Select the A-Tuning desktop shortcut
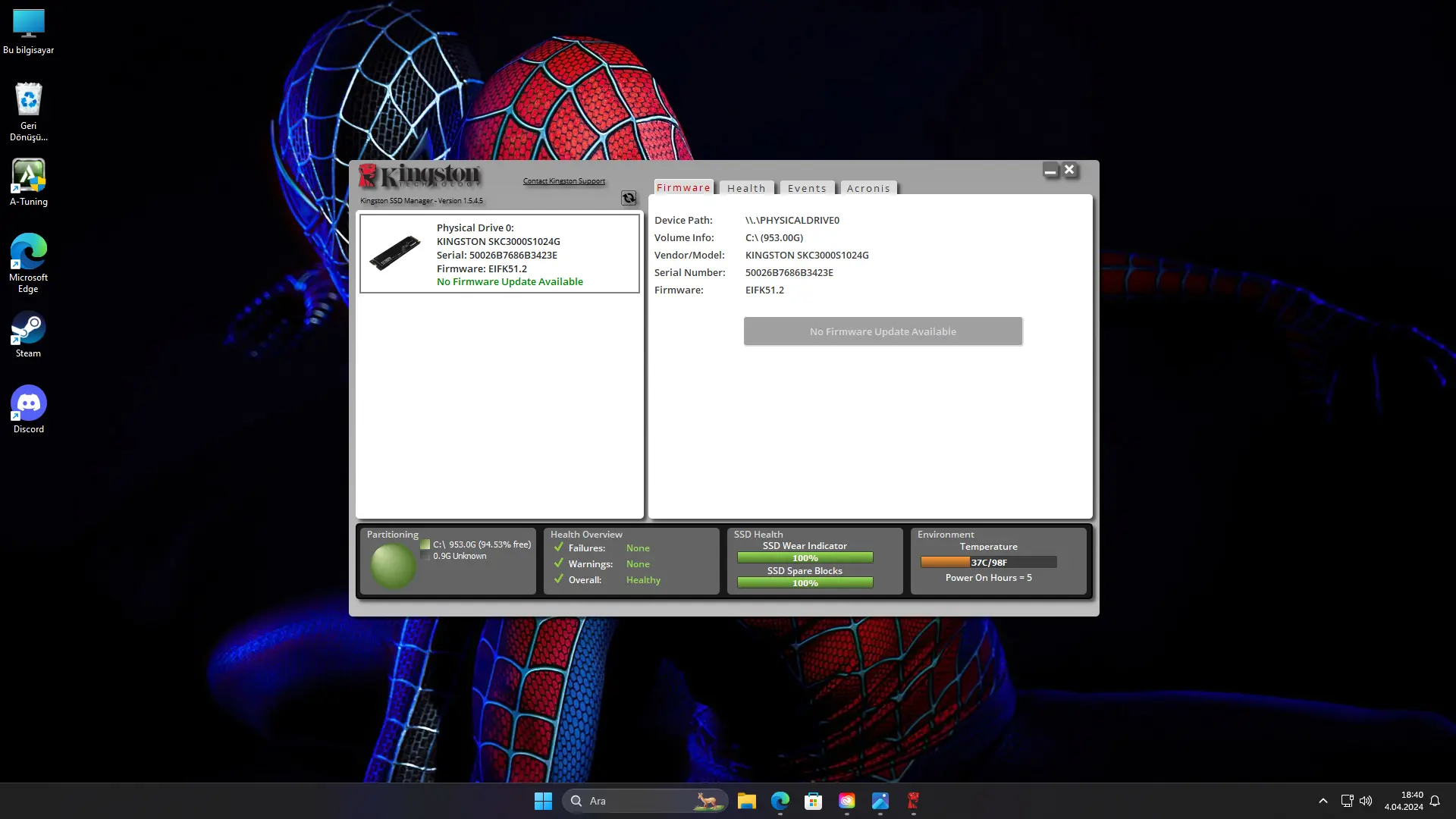The width and height of the screenshot is (1456, 819). tap(28, 183)
